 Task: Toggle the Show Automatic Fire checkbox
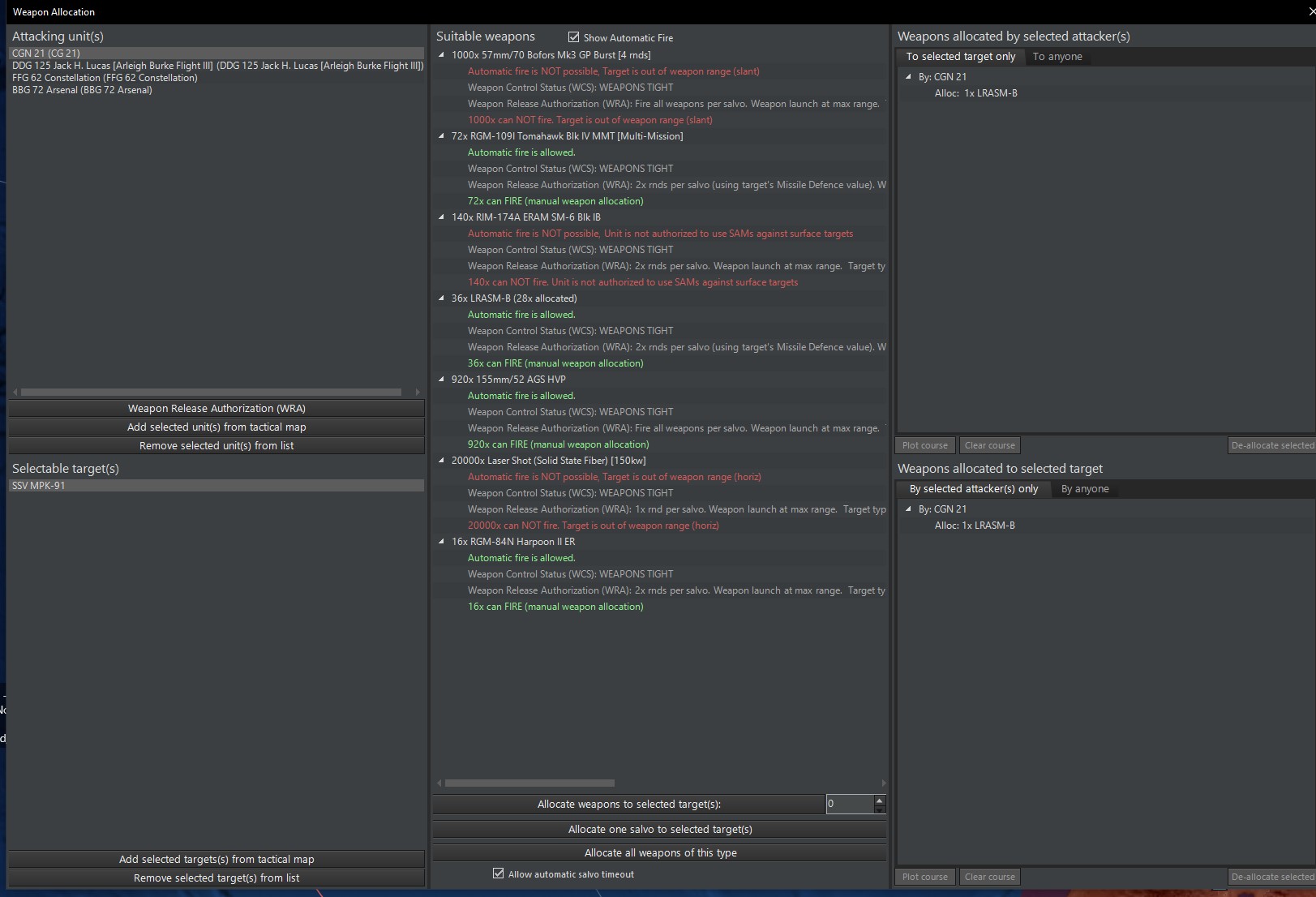tap(574, 37)
